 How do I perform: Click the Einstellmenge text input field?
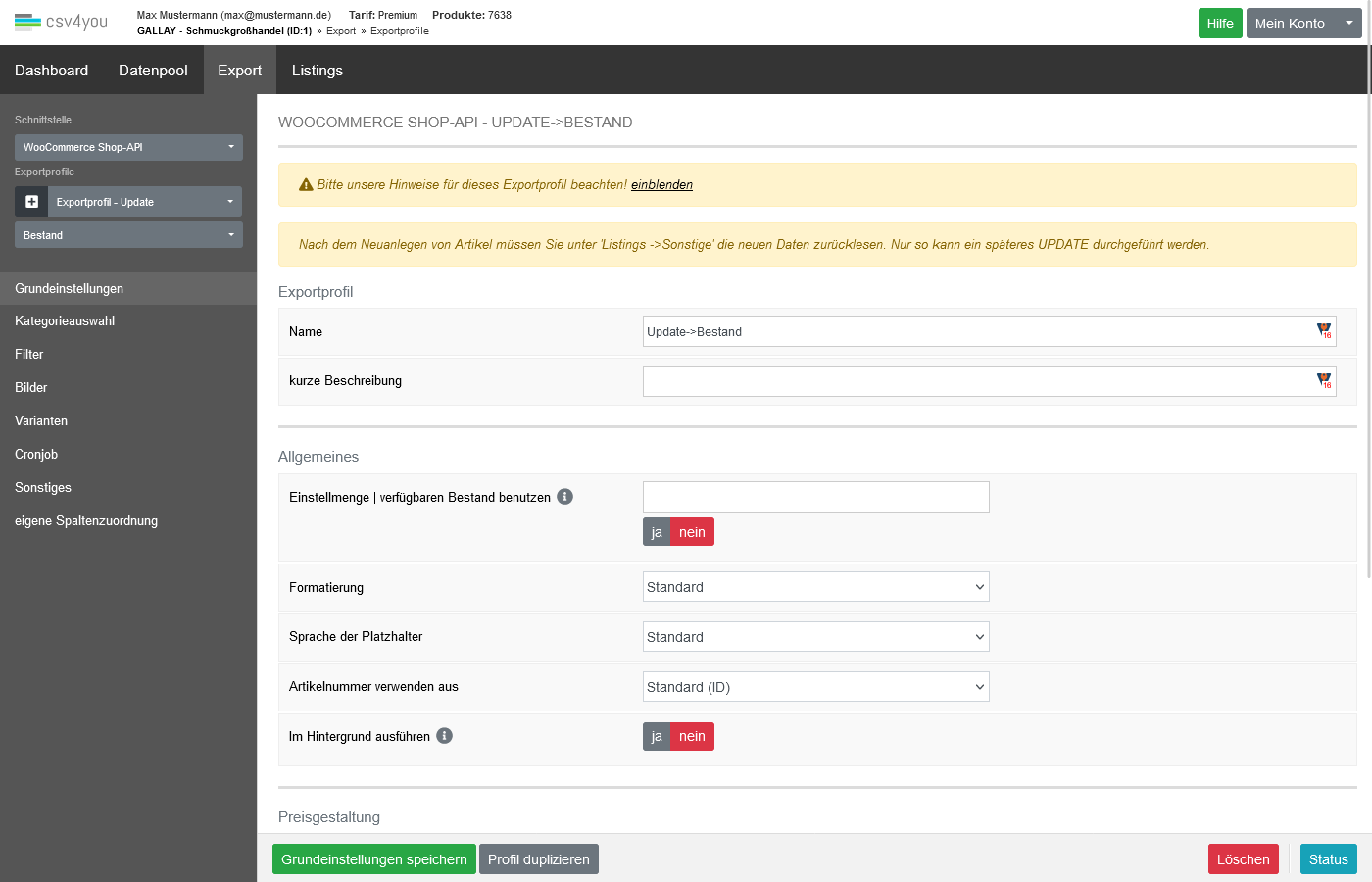(815, 497)
